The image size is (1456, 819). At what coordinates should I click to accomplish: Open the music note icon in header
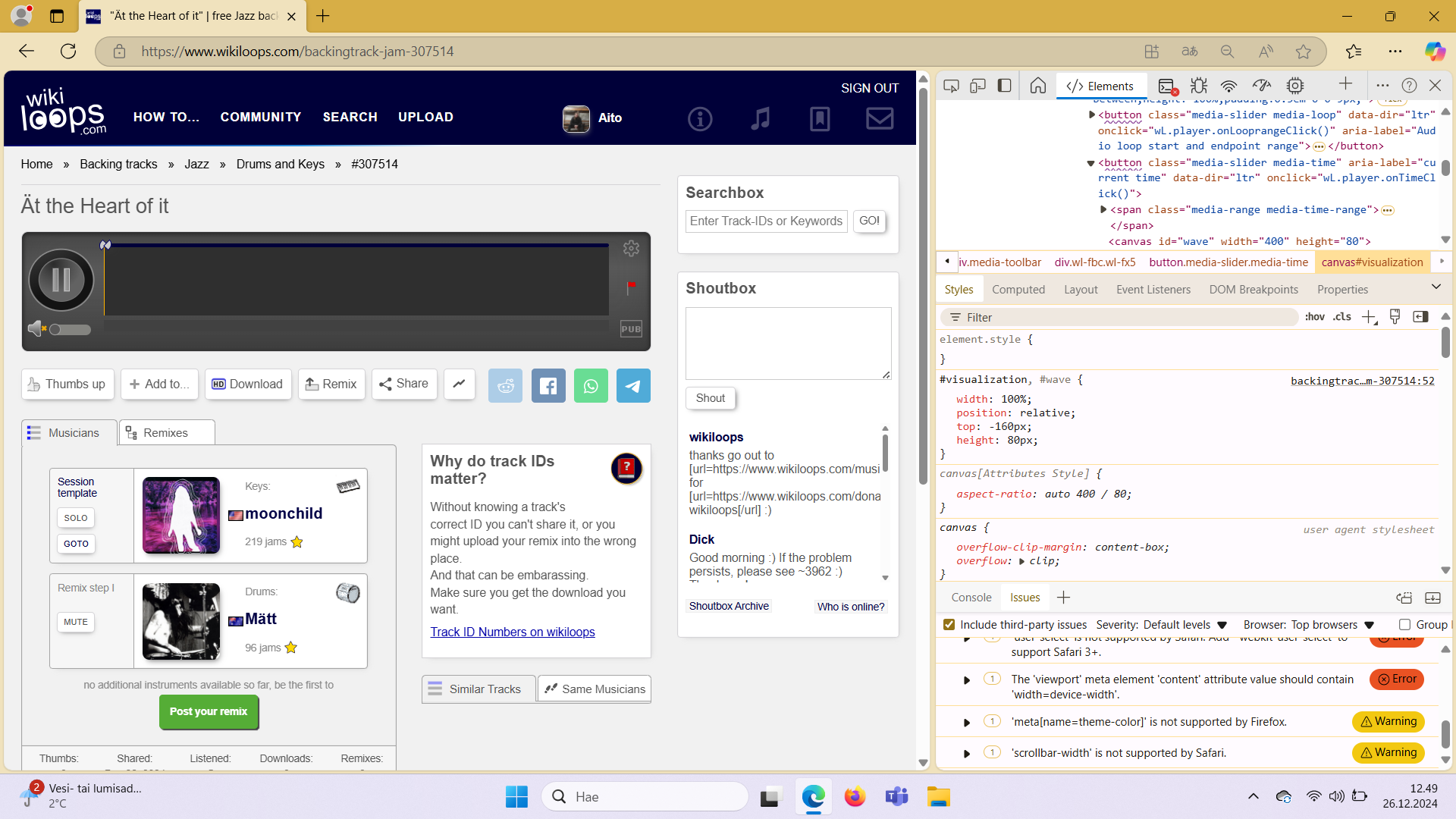click(x=760, y=118)
